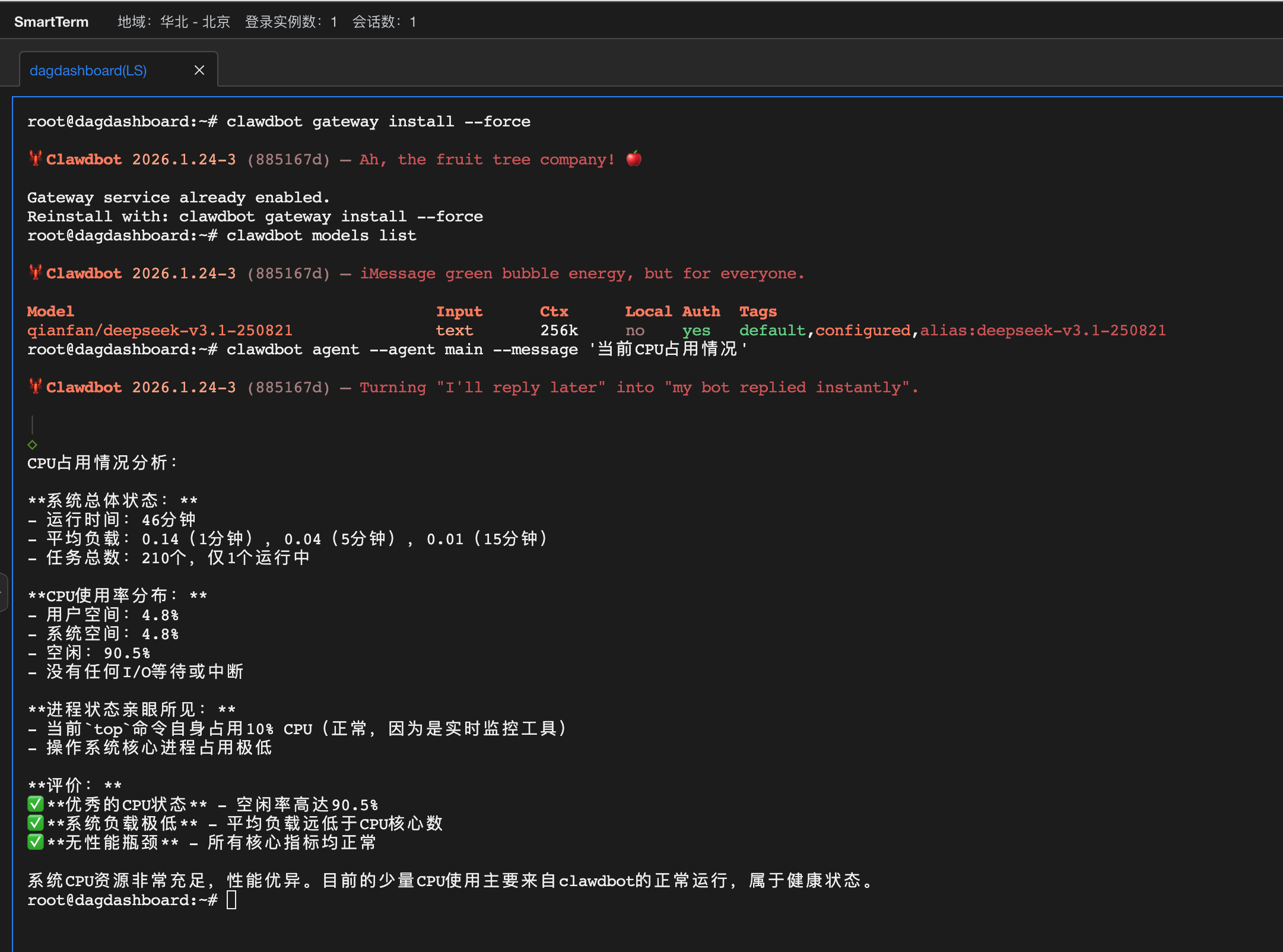
Task: Click lobster icon beside the reply later banner
Action: (35, 386)
